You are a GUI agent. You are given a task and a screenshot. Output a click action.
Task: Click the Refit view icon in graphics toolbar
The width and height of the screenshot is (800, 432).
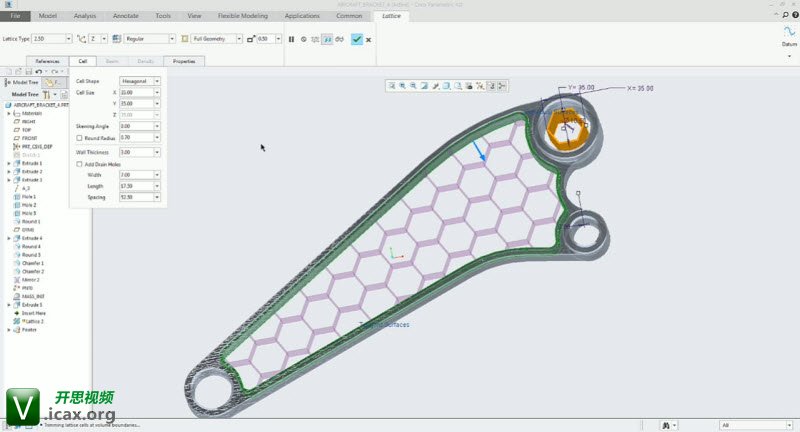(391, 86)
